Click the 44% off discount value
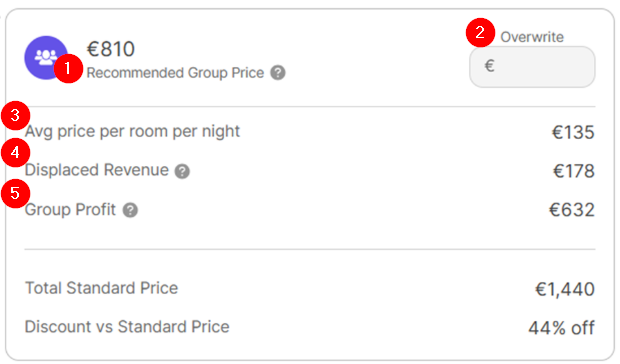This screenshot has height=364, width=620. pos(561,328)
